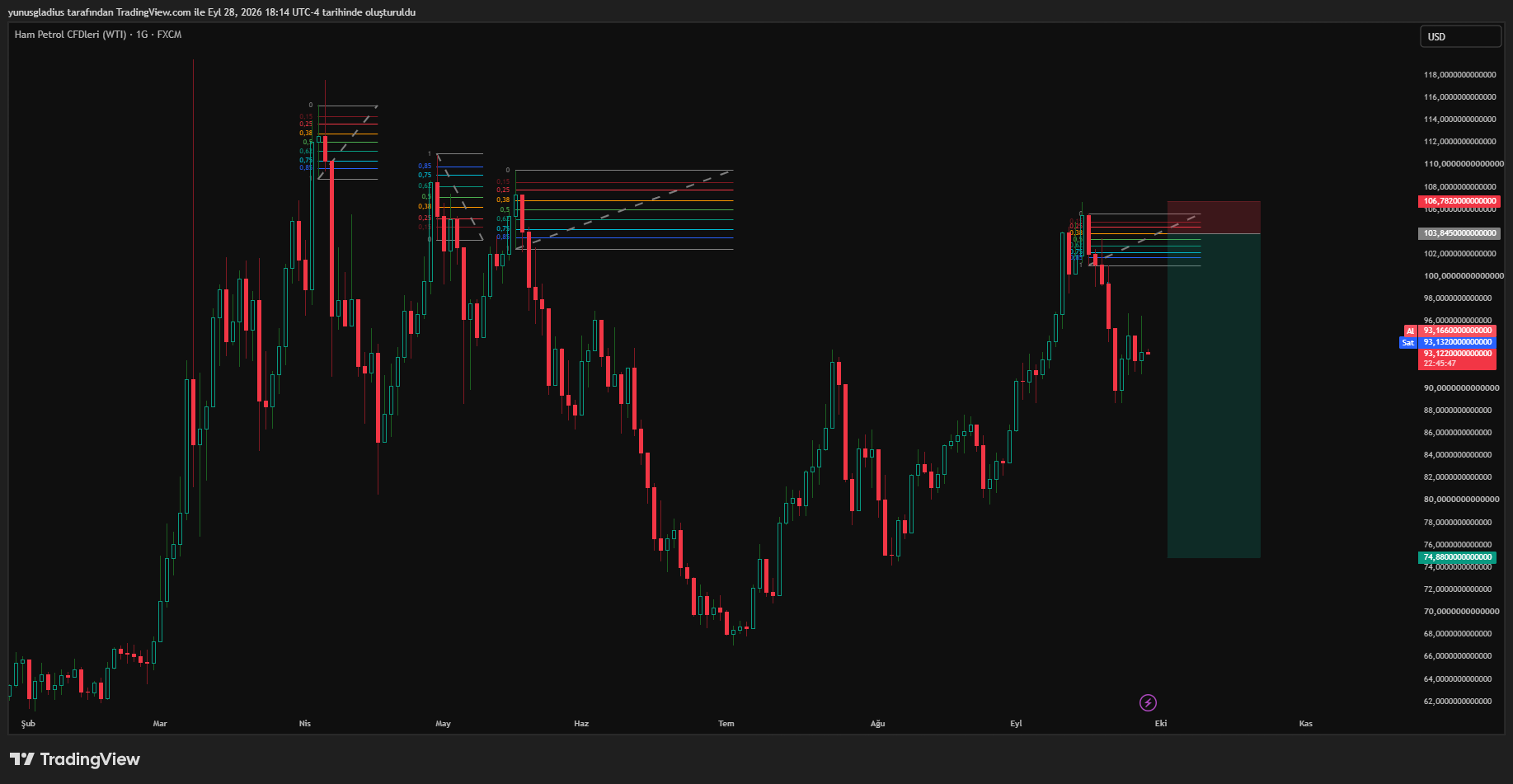The image size is (1513, 784).
Task: Click the purple lightning events icon
Action: point(1148,702)
